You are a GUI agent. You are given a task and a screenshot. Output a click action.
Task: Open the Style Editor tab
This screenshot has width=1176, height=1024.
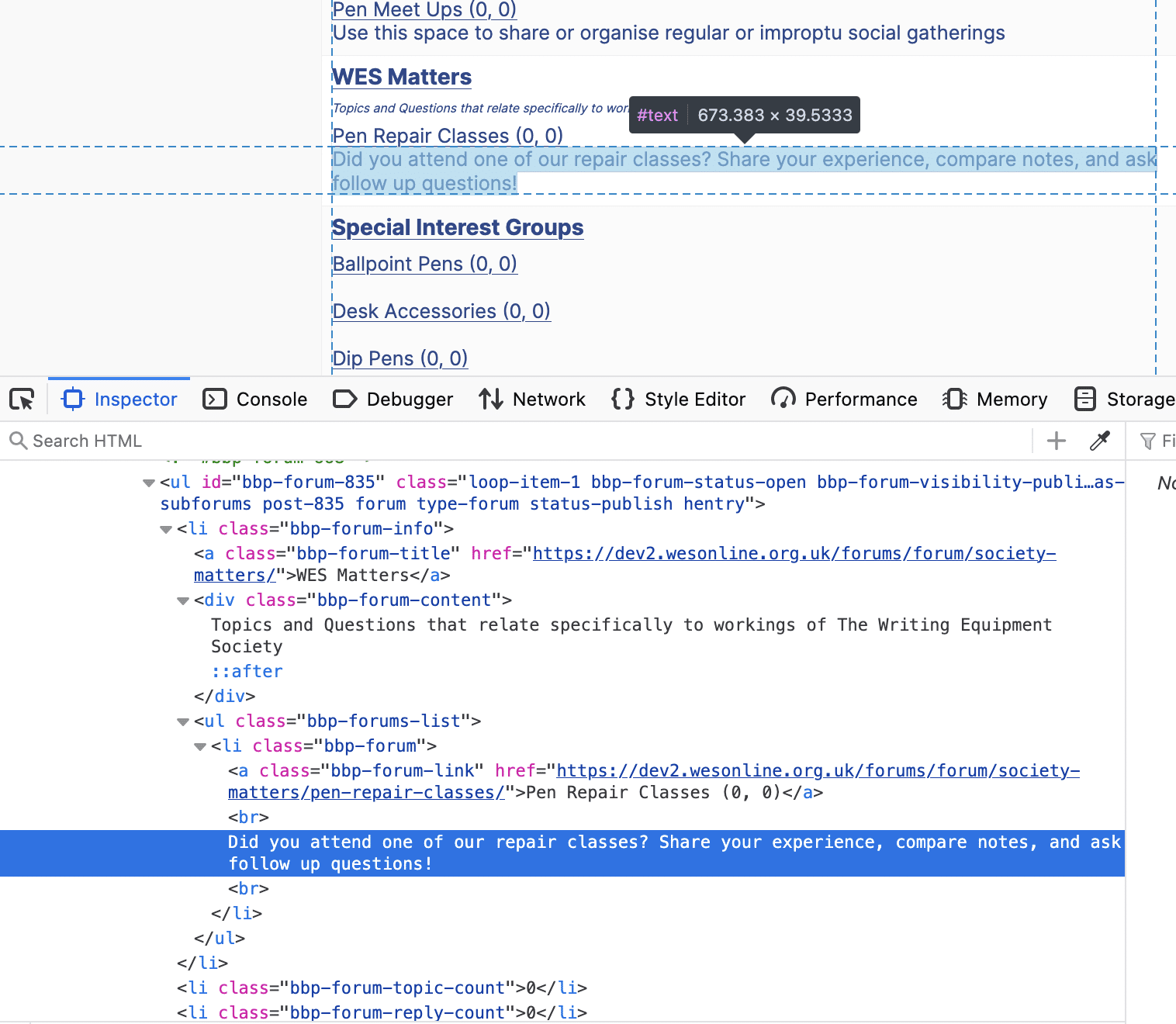[679, 400]
